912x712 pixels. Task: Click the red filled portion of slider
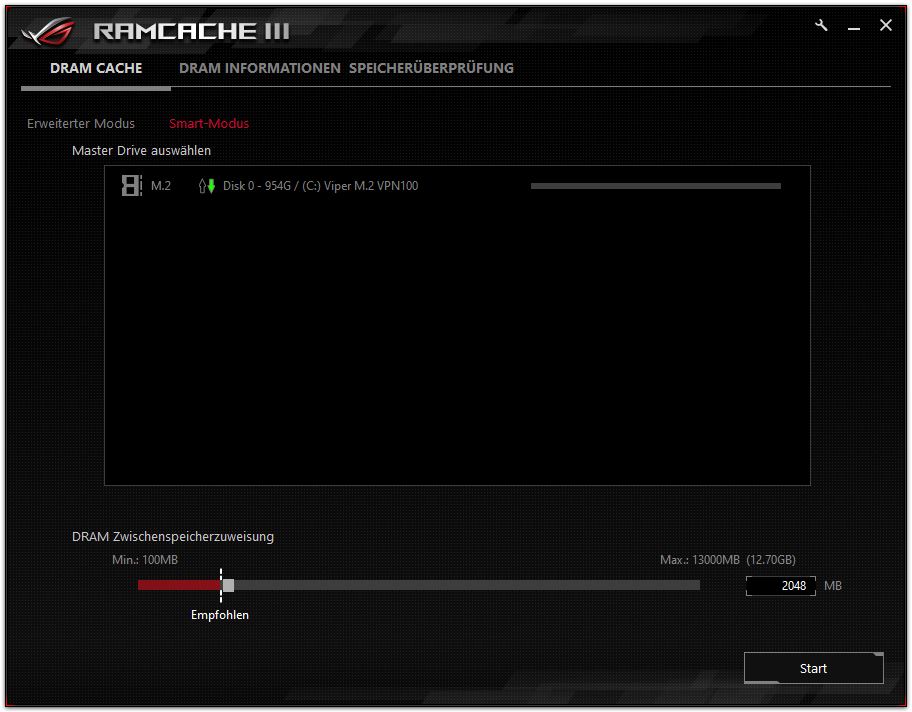pos(179,585)
